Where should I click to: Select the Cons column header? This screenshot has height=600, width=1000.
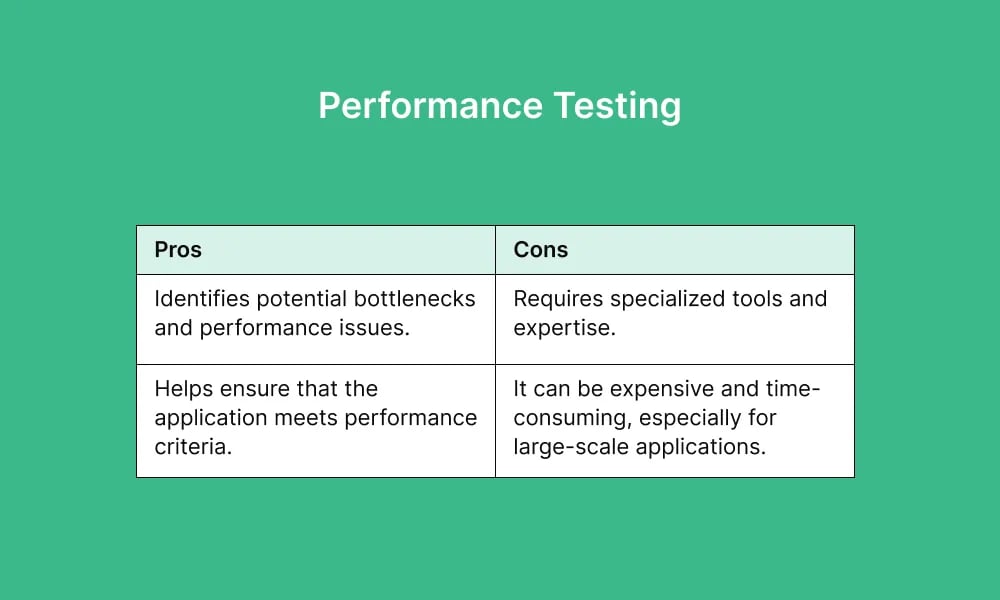point(541,250)
